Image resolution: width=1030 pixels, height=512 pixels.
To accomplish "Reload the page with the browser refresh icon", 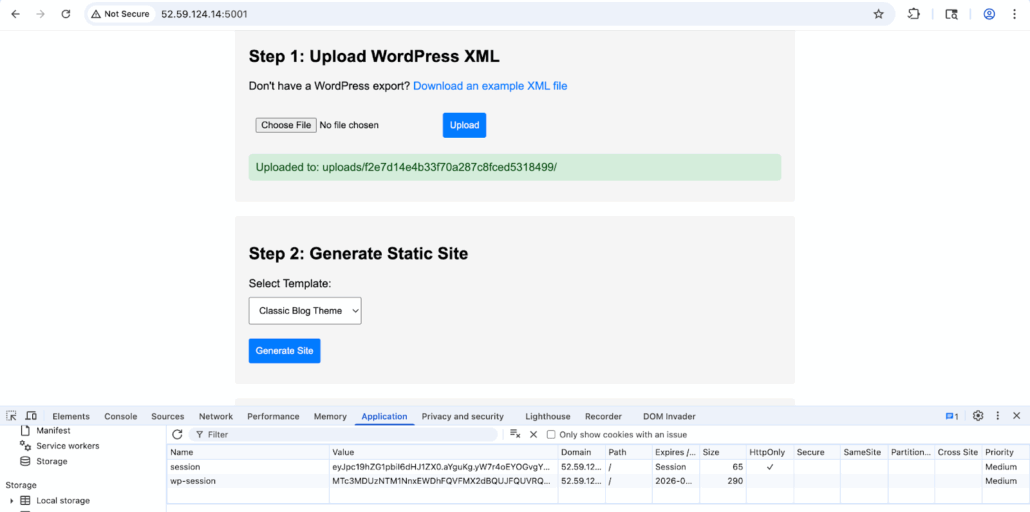I will pyautogui.click(x=66, y=14).
